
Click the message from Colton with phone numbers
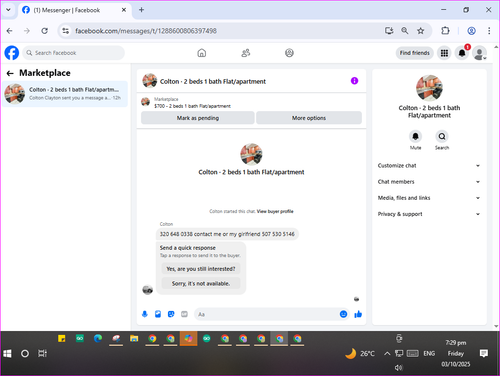tap(227, 234)
